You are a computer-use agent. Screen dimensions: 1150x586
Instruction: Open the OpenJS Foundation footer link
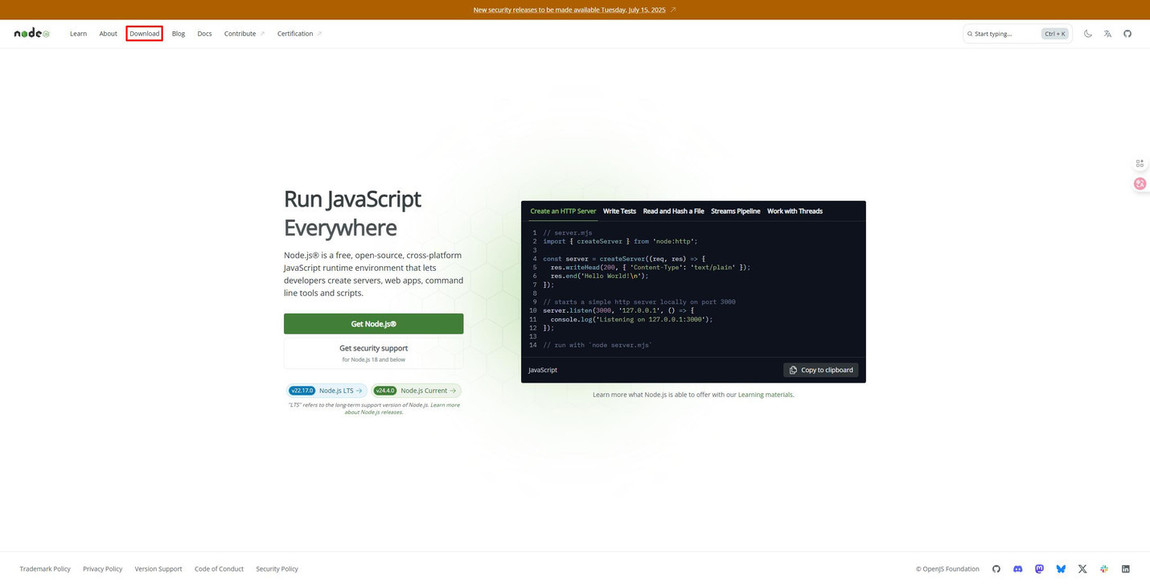pyautogui.click(x=948, y=569)
